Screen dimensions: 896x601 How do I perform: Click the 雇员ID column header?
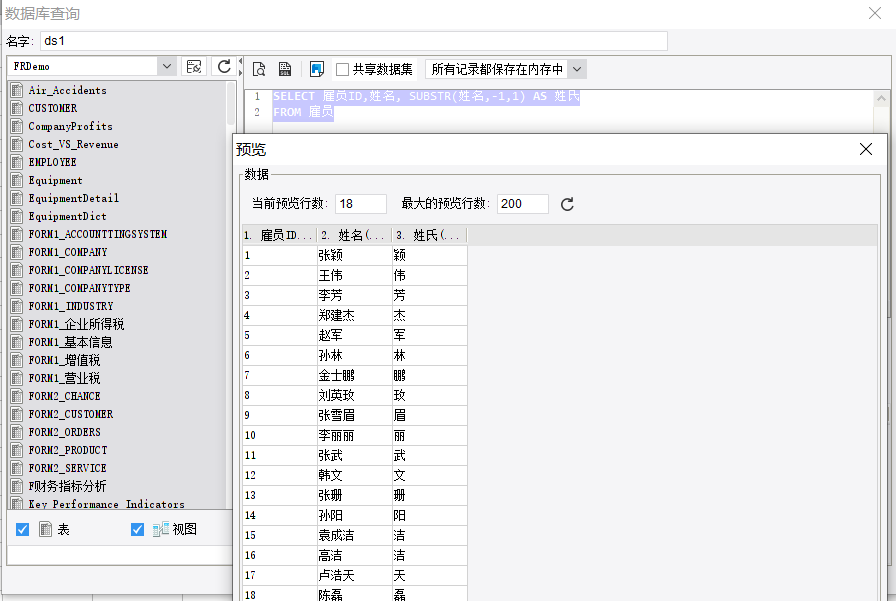point(279,236)
